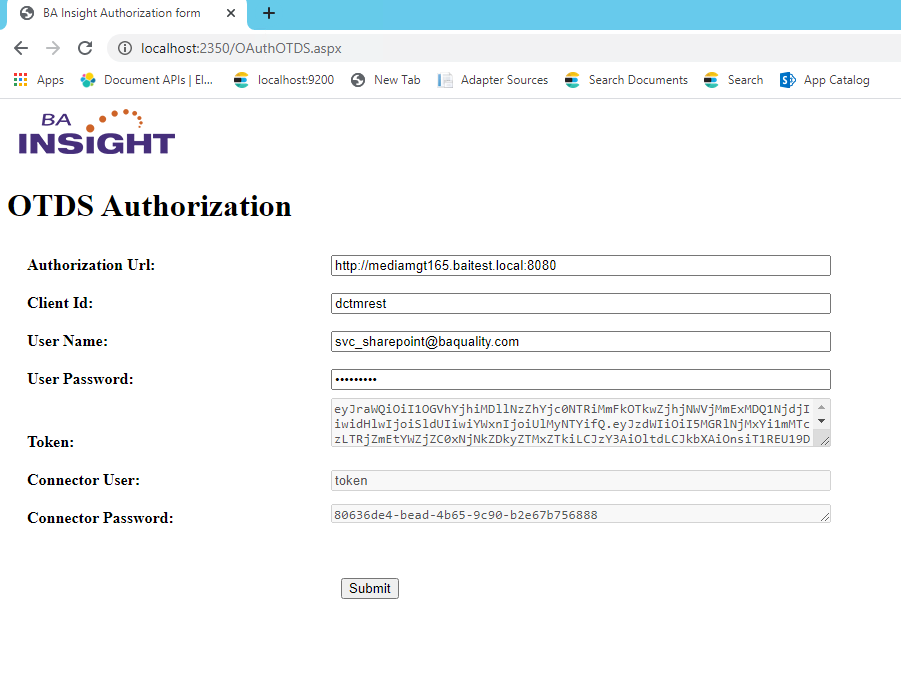This screenshot has height=680, width=901.
Task: Click Connector Password resize grip
Action: pyautogui.click(x=825, y=517)
